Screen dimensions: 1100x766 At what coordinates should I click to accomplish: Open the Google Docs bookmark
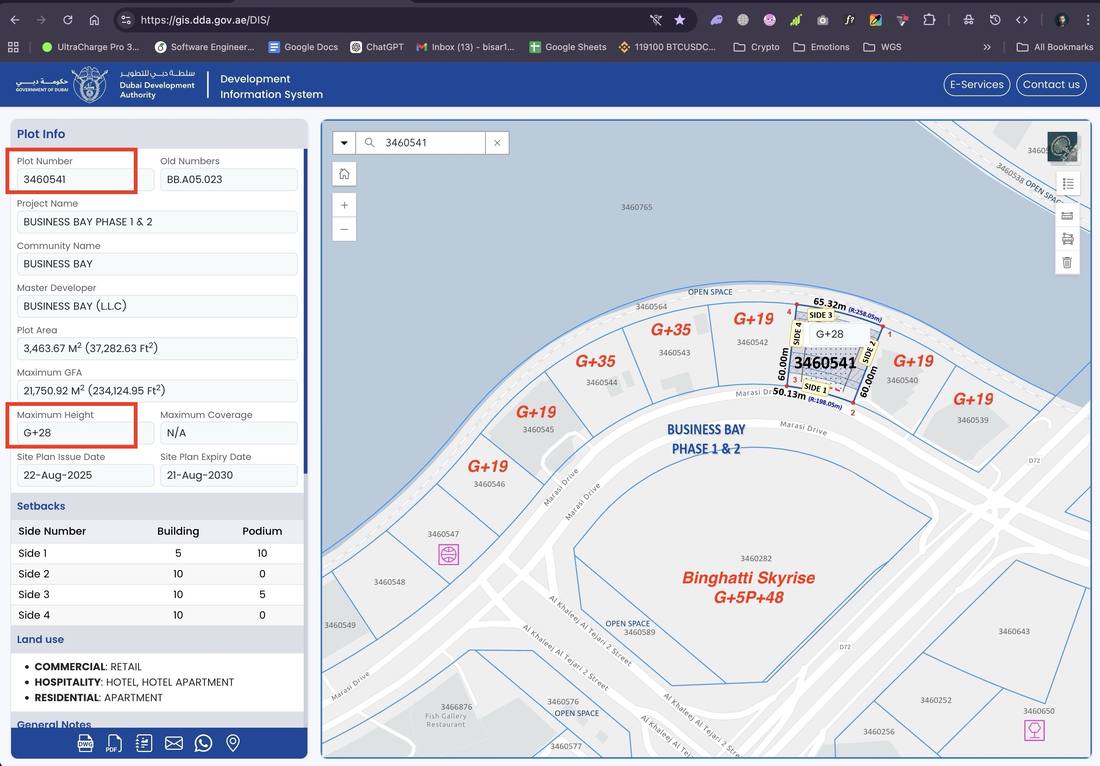[303, 47]
